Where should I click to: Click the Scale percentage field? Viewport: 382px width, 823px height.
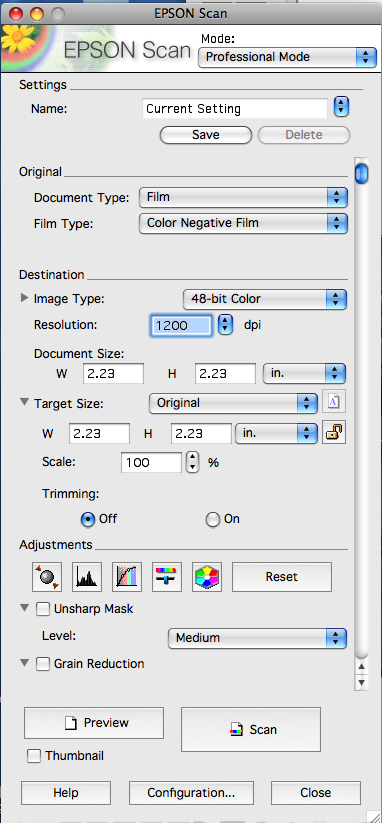coord(152,462)
